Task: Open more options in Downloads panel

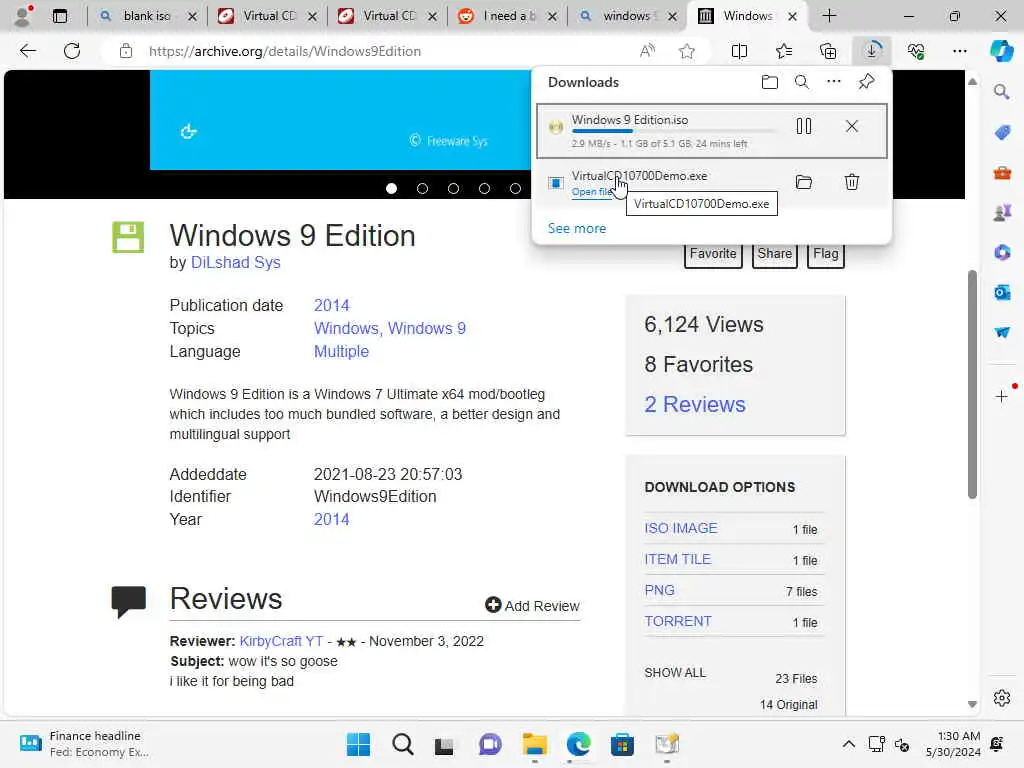Action: pos(834,82)
